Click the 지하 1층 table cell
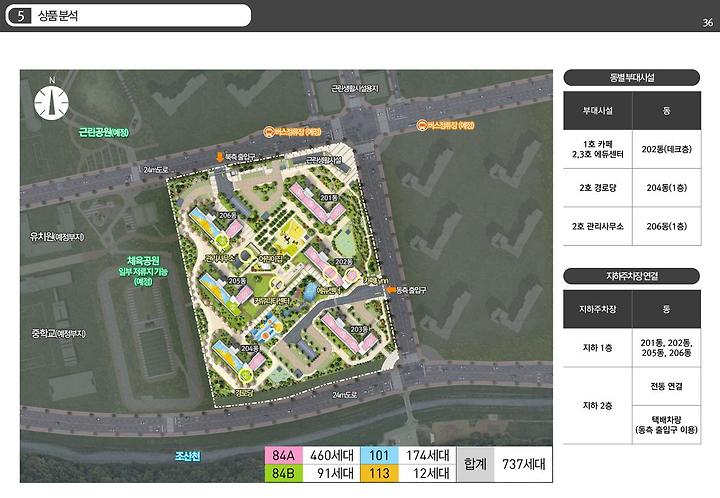Viewport: 720px width, 498px height. pos(598,347)
